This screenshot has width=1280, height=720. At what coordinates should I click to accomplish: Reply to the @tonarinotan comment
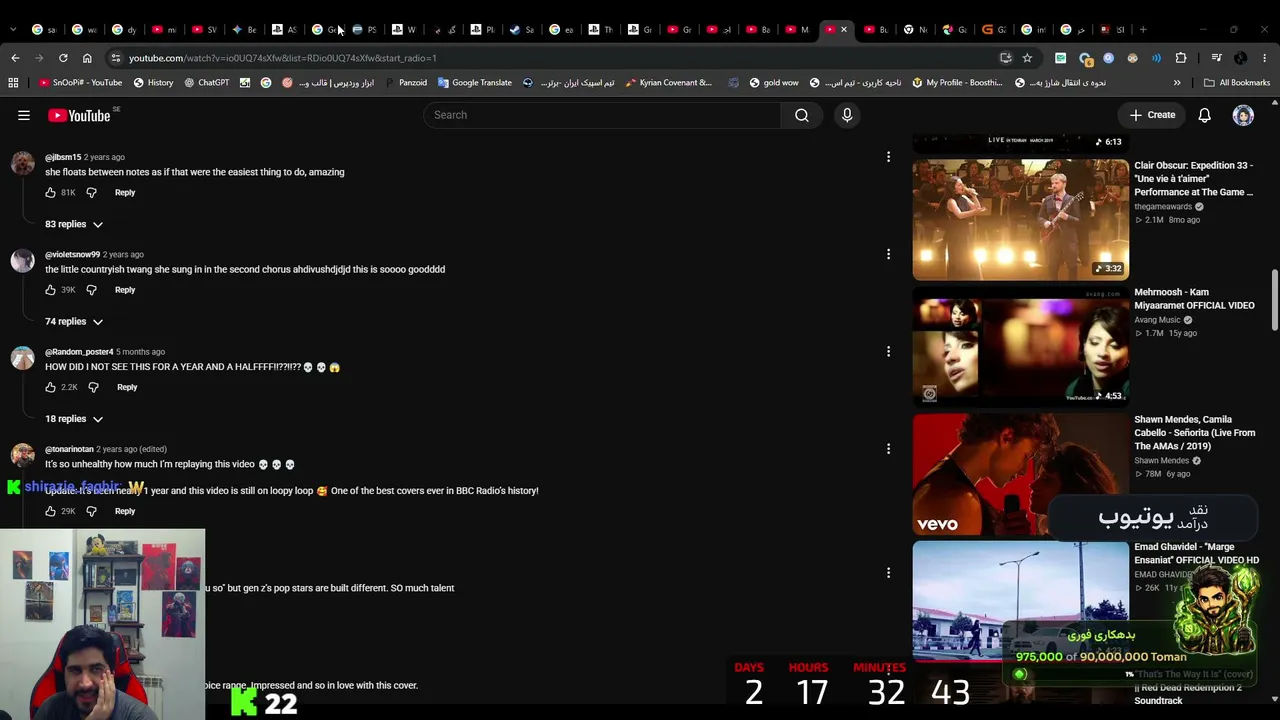click(x=125, y=511)
